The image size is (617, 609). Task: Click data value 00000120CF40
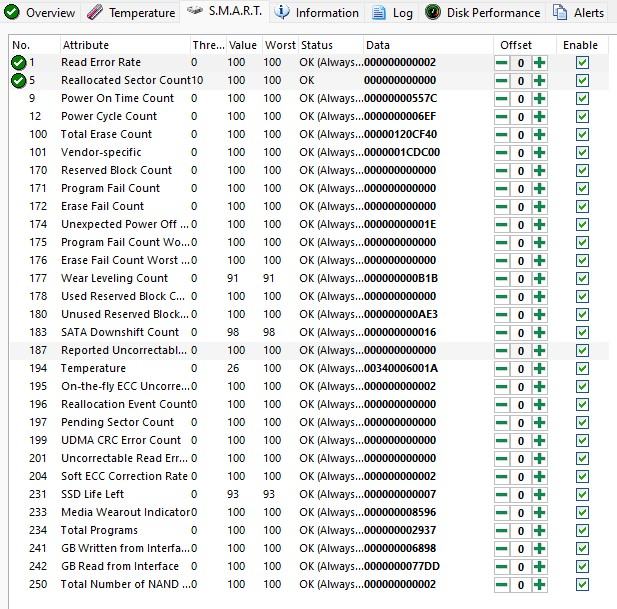click(x=401, y=134)
